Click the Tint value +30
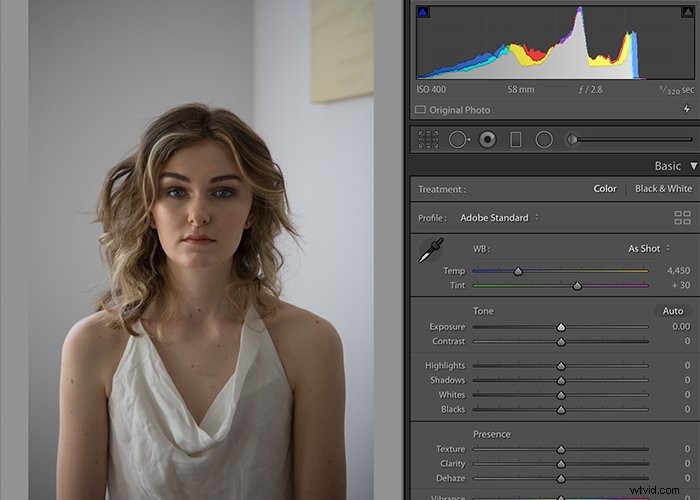The height and width of the screenshot is (500, 700). (x=681, y=285)
